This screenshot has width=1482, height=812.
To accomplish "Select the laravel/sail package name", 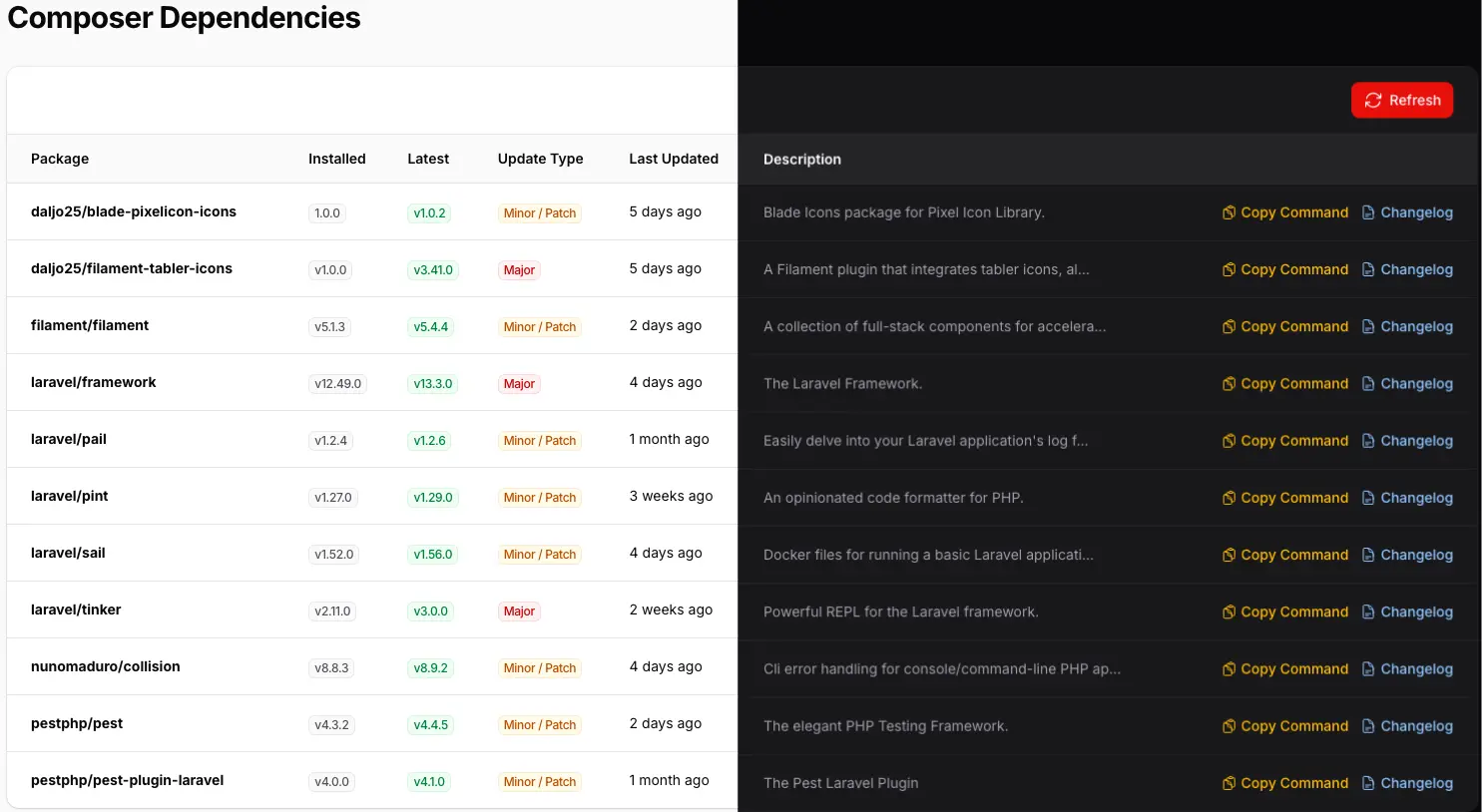I will [x=68, y=553].
